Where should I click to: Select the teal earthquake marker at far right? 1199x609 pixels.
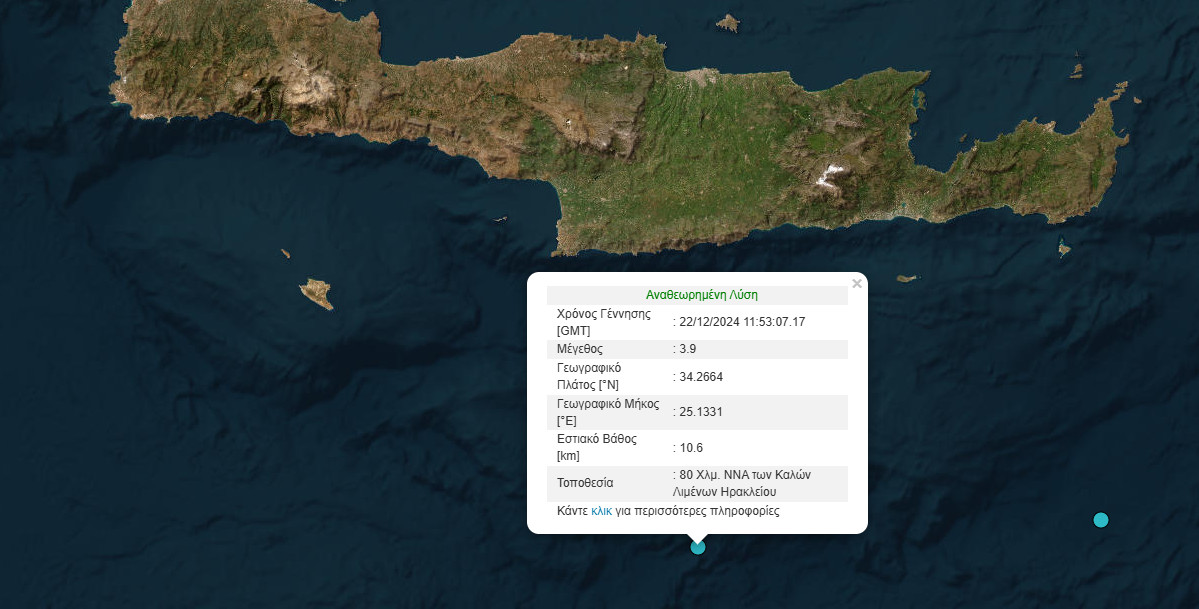click(x=1101, y=519)
